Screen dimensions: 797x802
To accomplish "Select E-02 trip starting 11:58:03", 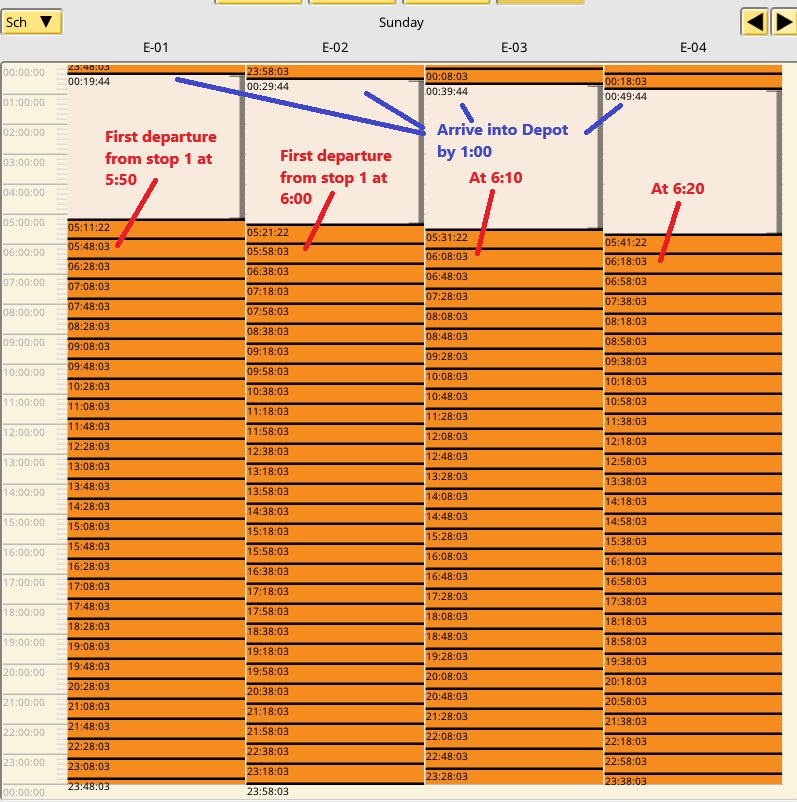I will coord(335,434).
